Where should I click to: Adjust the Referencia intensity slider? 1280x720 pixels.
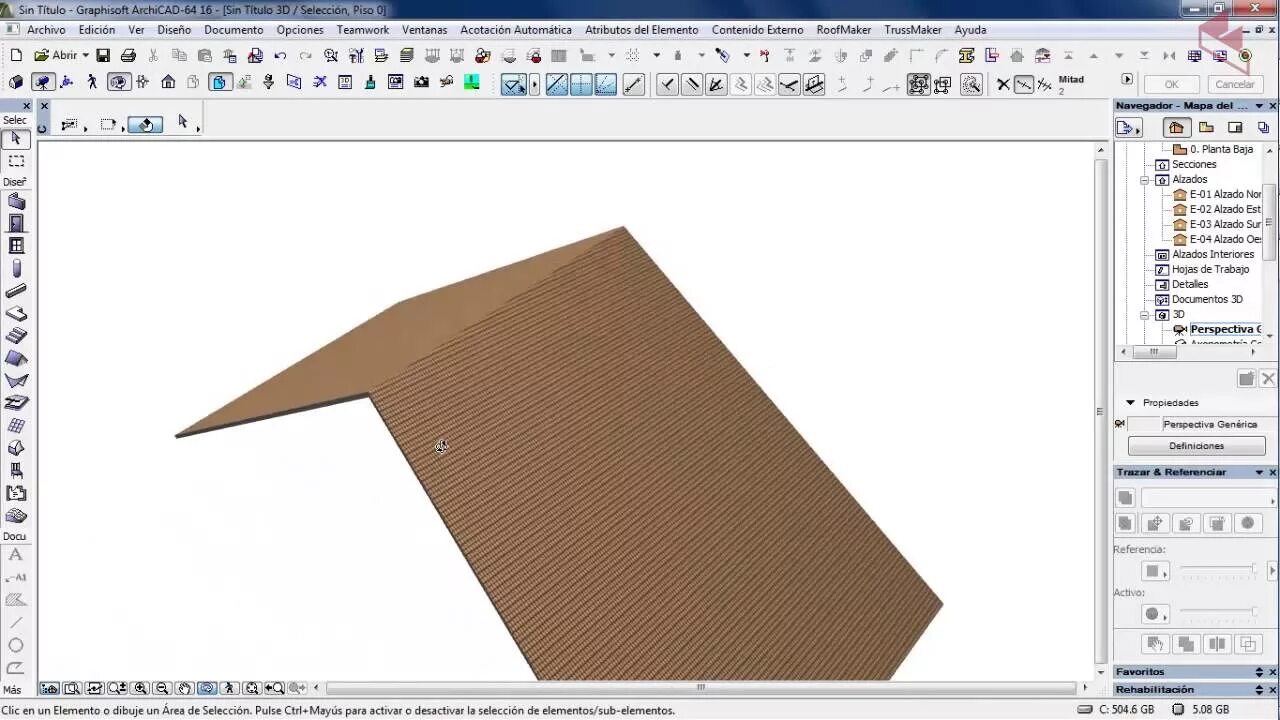tap(1218, 570)
